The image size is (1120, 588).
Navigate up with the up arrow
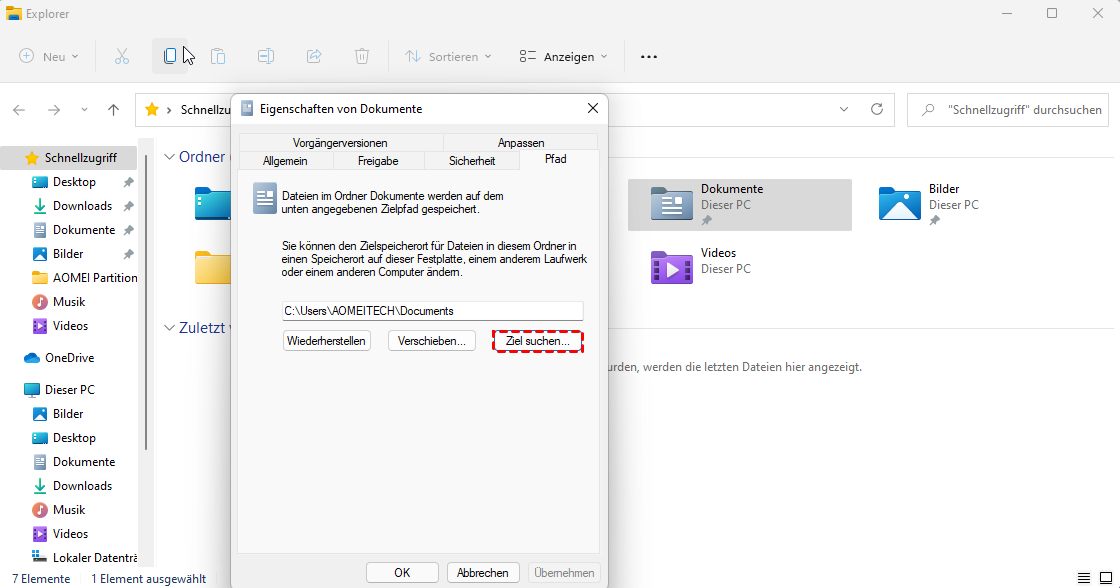coord(114,110)
